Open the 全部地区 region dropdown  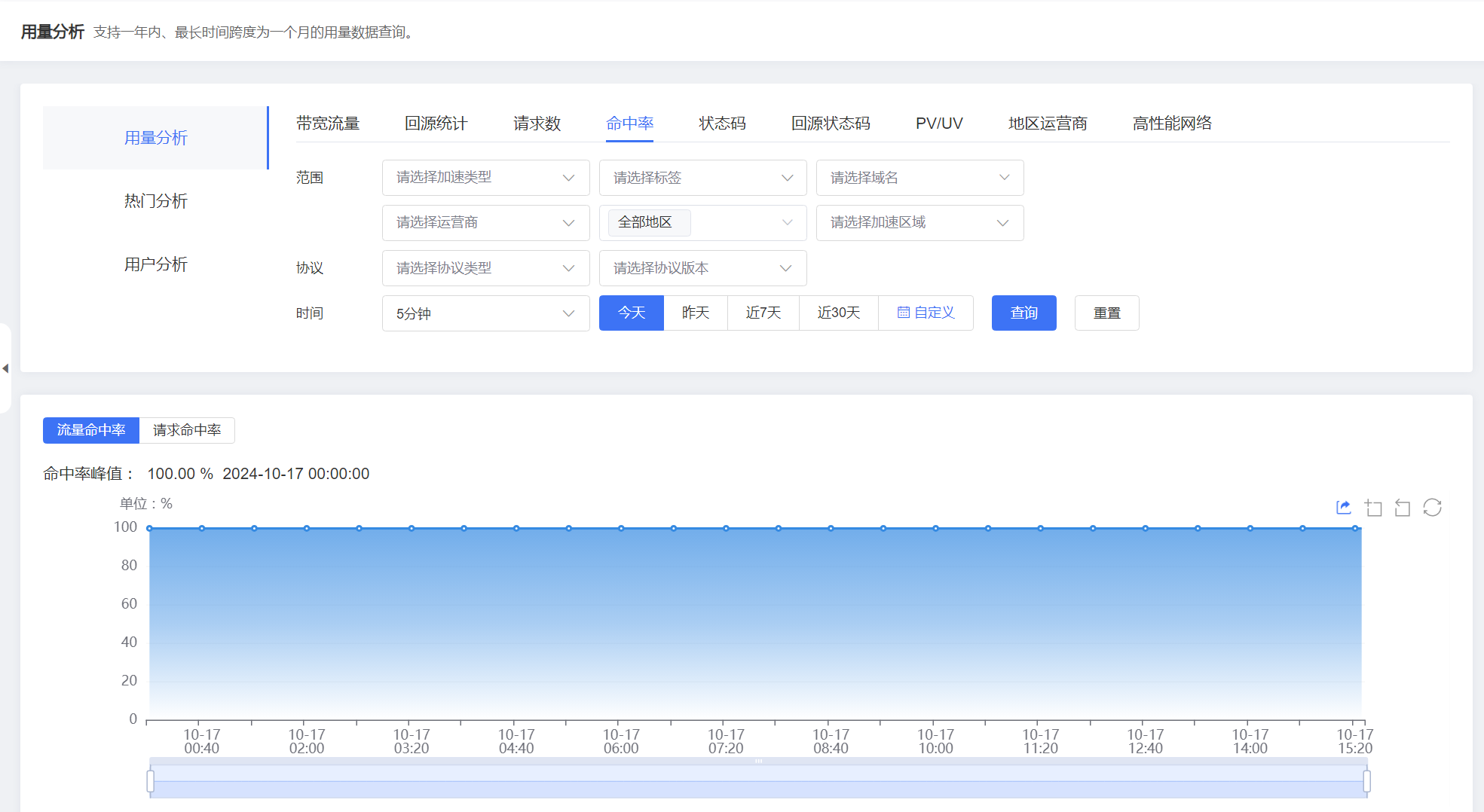pos(702,223)
